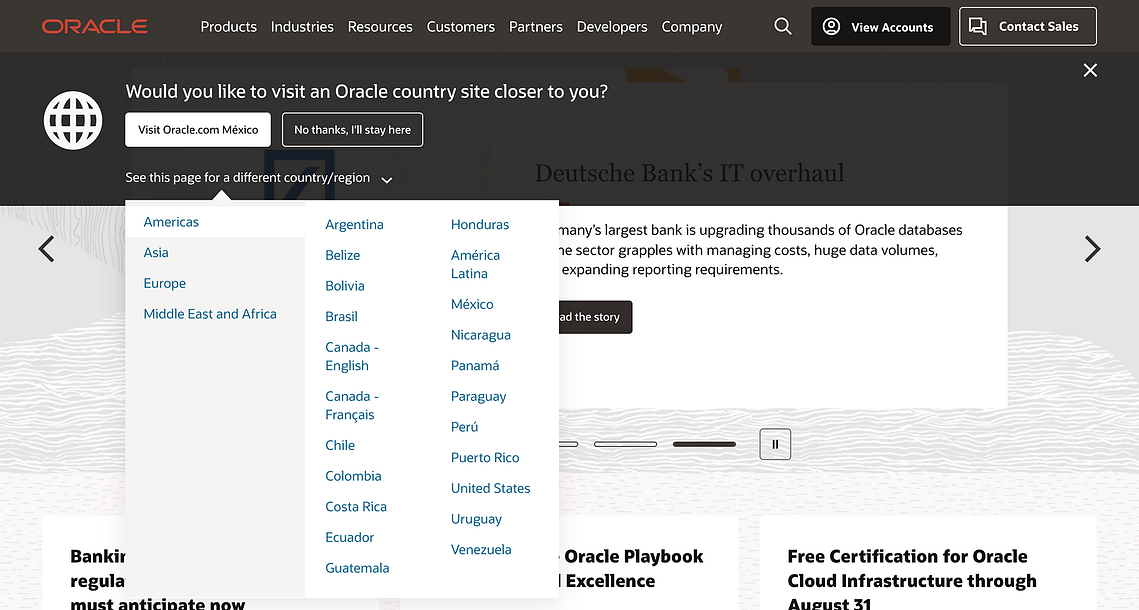Expand See this page for different country/region
1139x610 pixels.
click(x=259, y=178)
